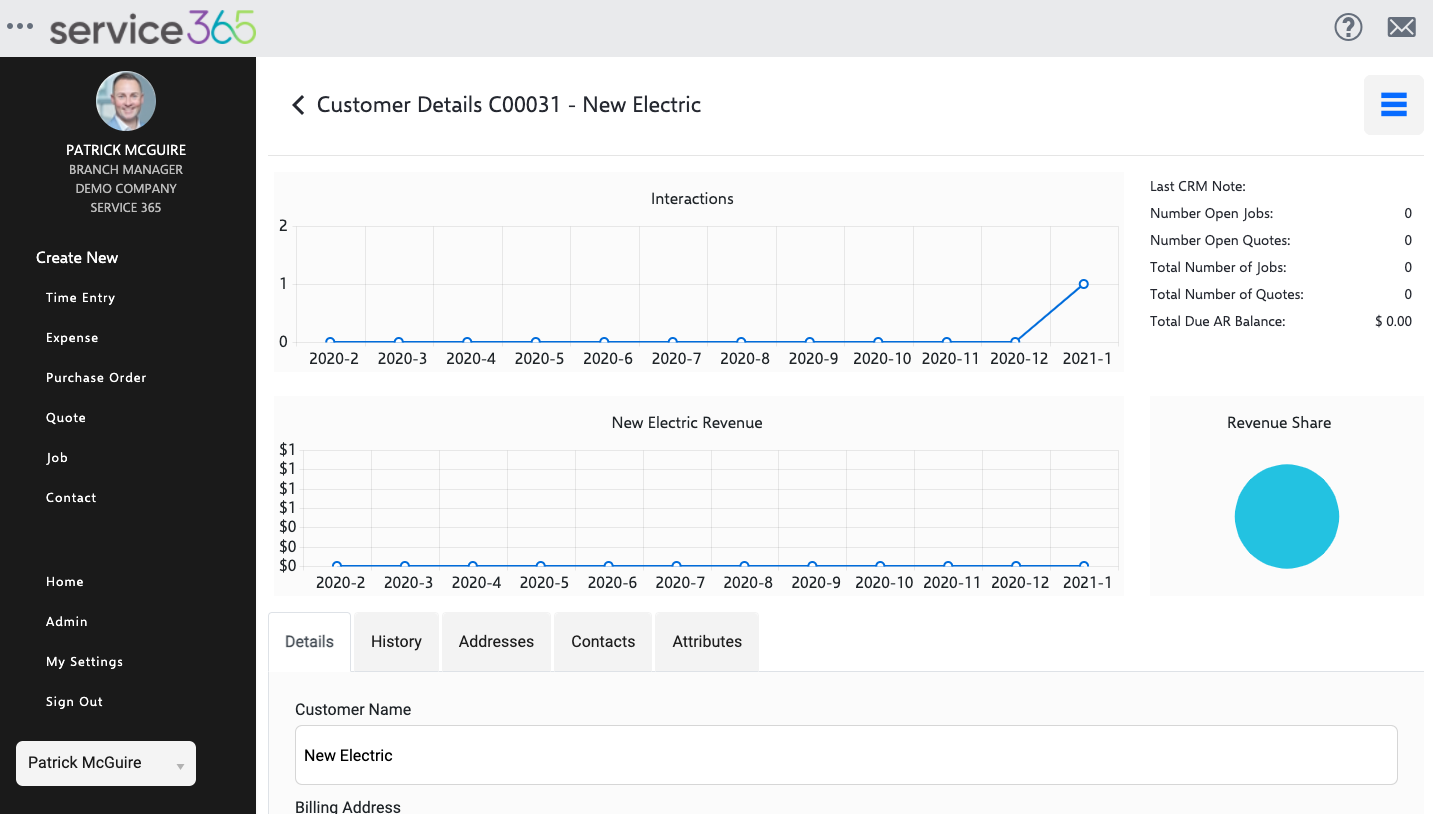Create a new Purchase Order
The width and height of the screenshot is (1433, 814).
(x=96, y=378)
